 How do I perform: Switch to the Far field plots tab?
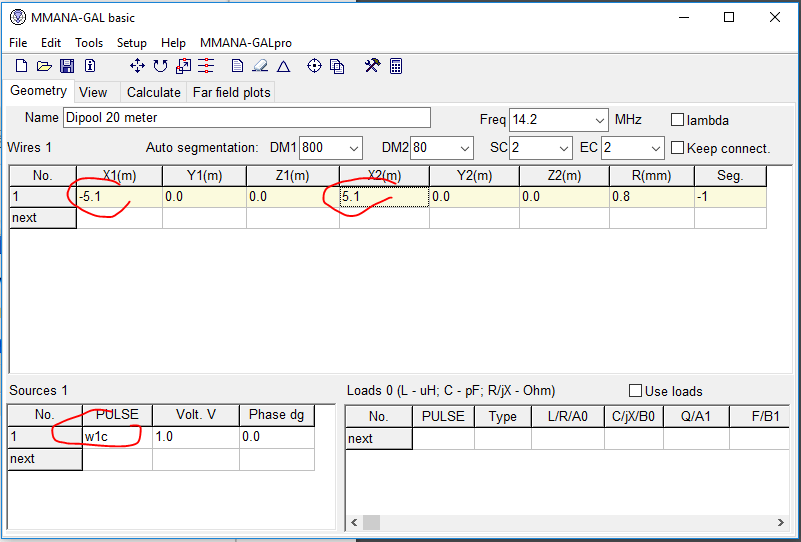coord(231,92)
